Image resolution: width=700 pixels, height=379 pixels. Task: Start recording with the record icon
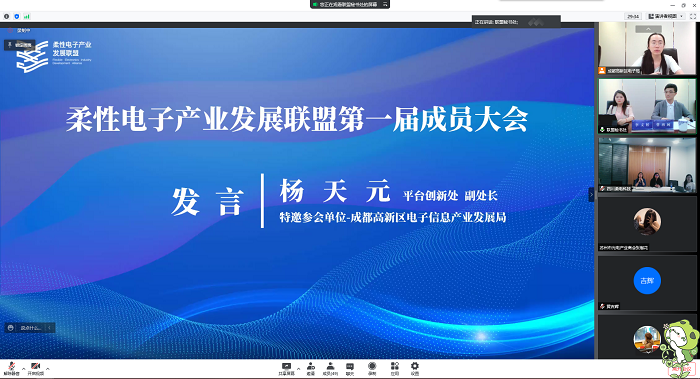coord(372,369)
